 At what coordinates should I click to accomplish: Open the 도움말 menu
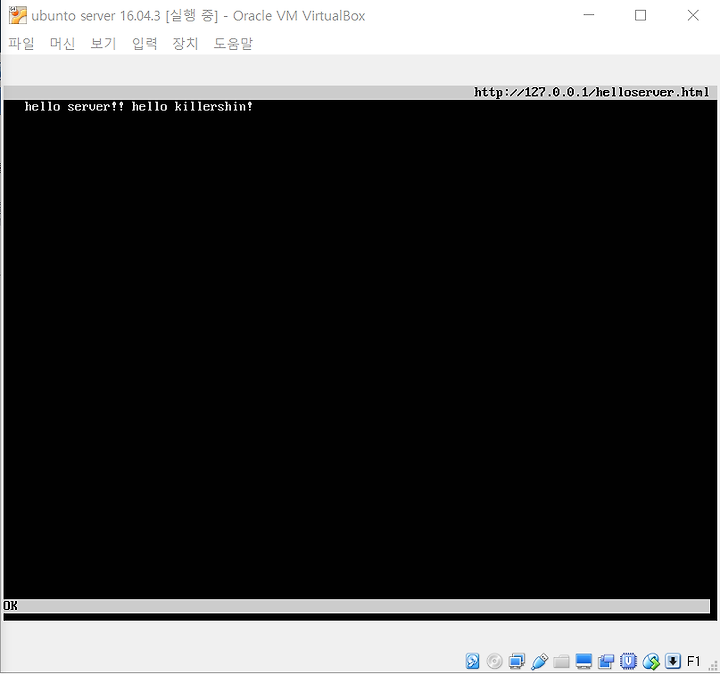(x=233, y=43)
